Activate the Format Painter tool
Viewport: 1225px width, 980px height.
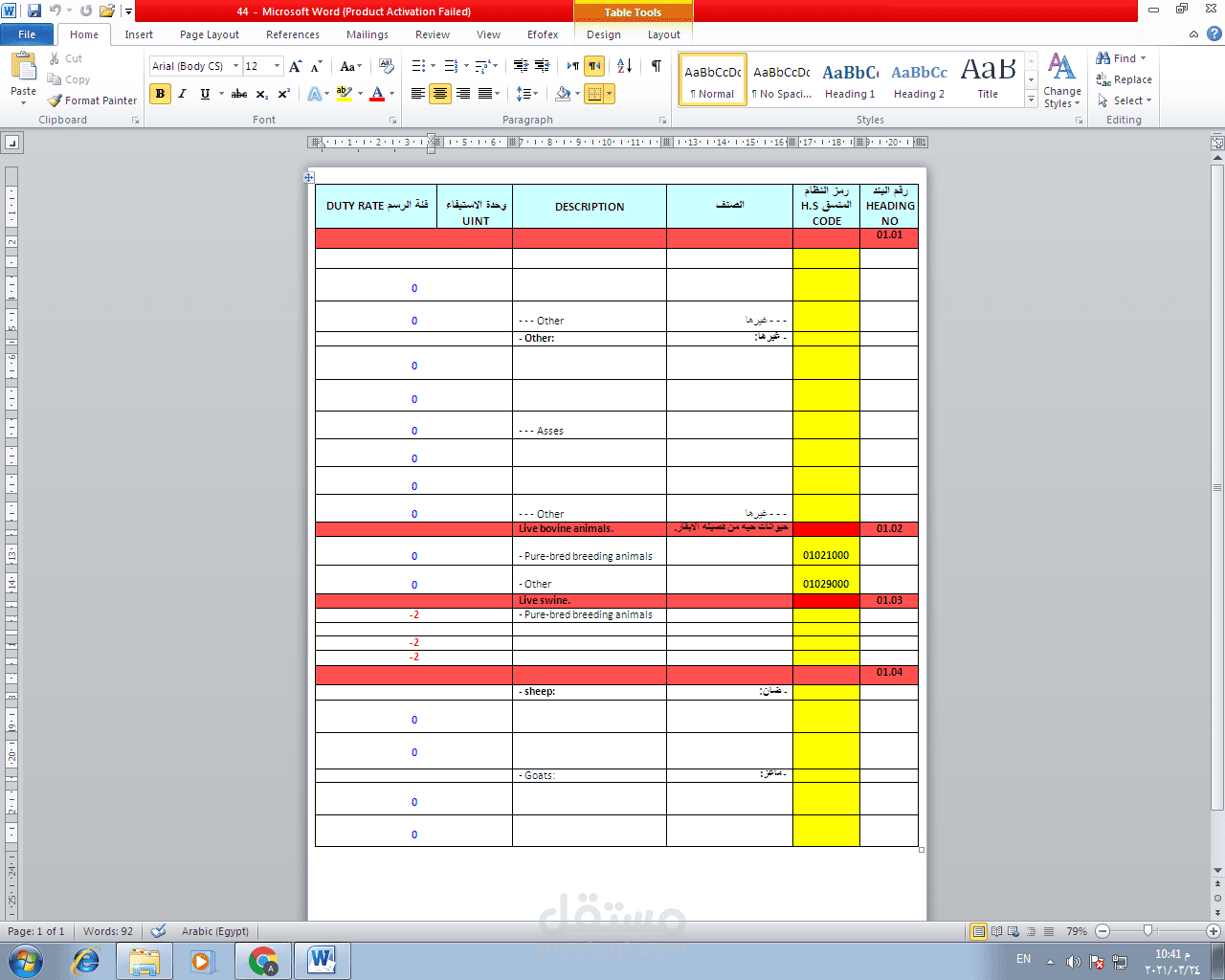[92, 100]
